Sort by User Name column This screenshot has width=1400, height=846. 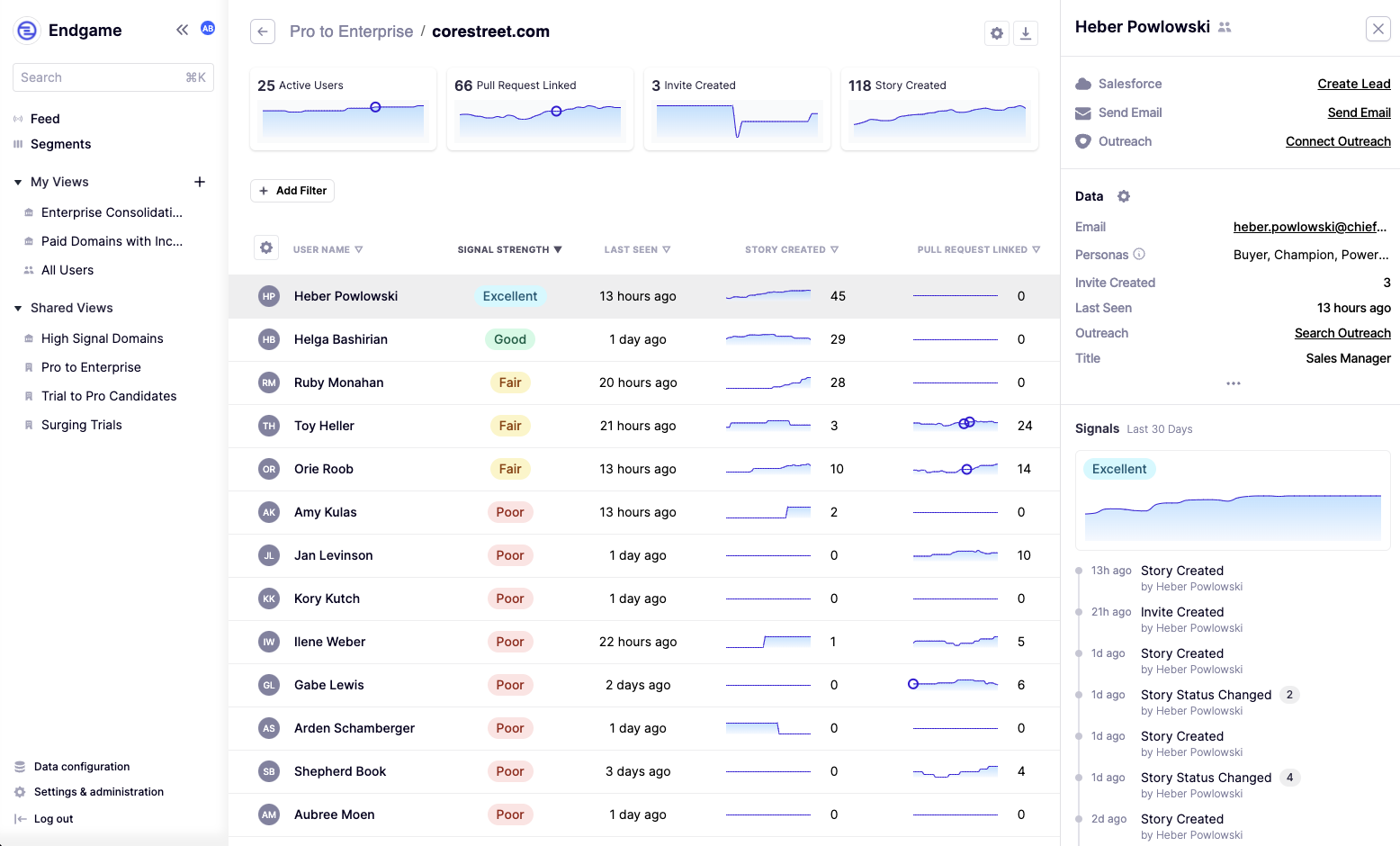328,249
